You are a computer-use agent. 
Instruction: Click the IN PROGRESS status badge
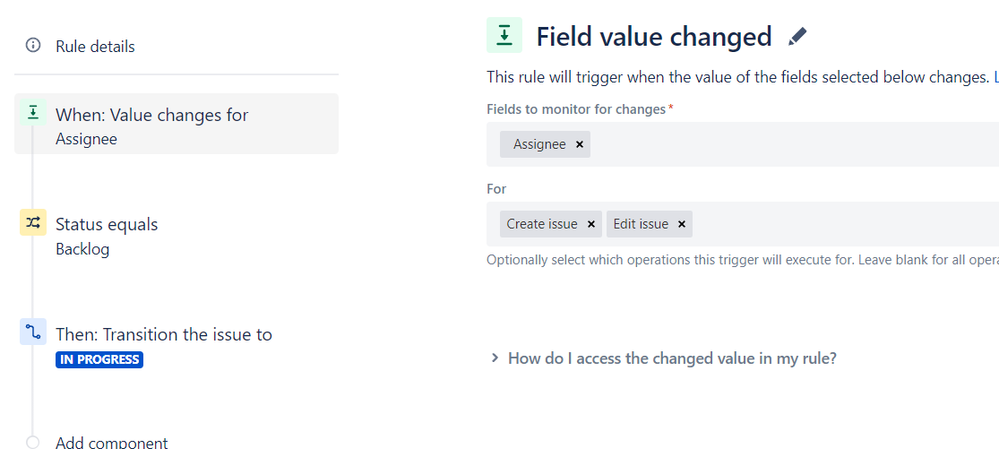pos(99,360)
